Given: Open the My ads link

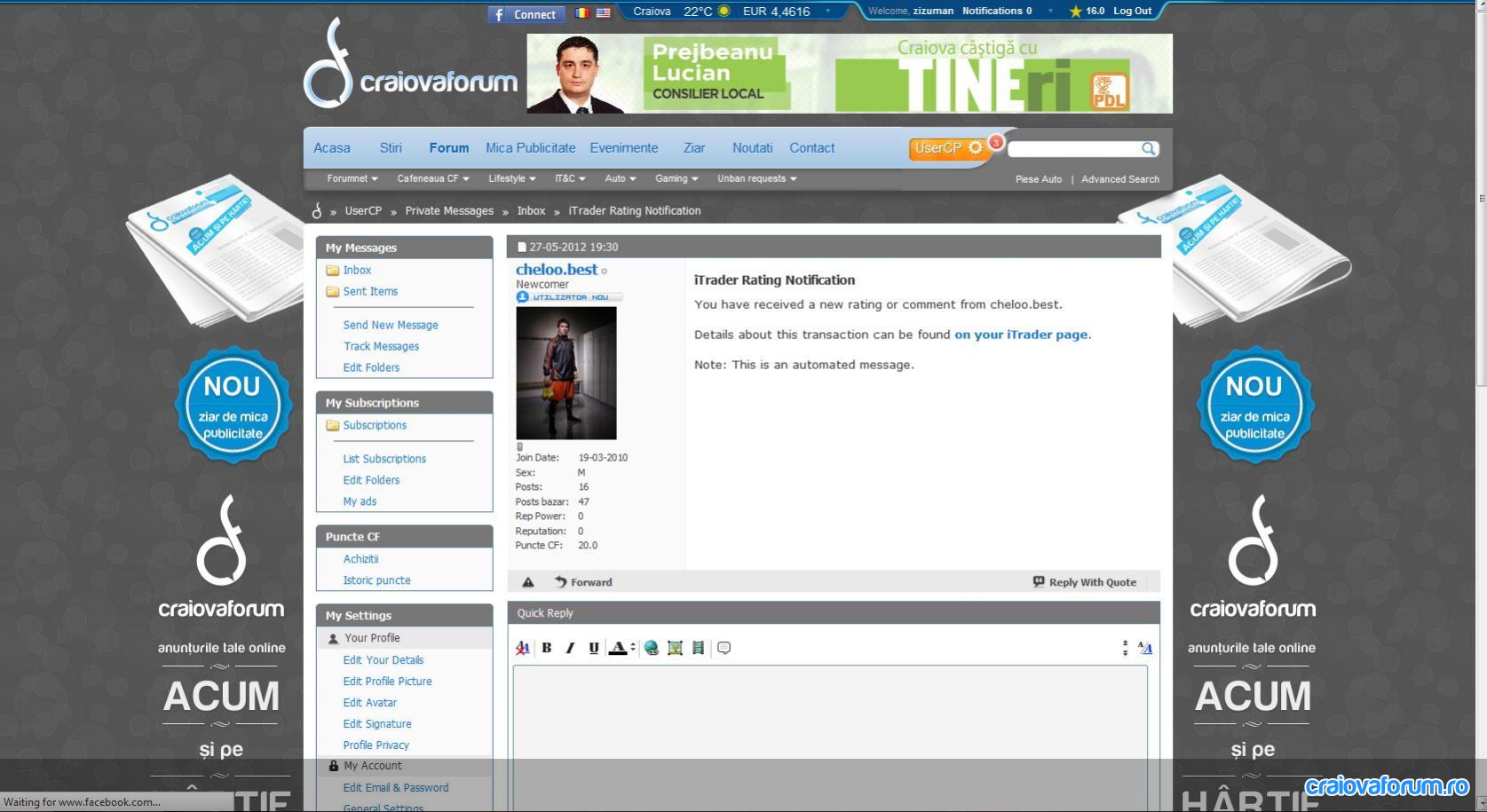Looking at the screenshot, I should click(360, 501).
